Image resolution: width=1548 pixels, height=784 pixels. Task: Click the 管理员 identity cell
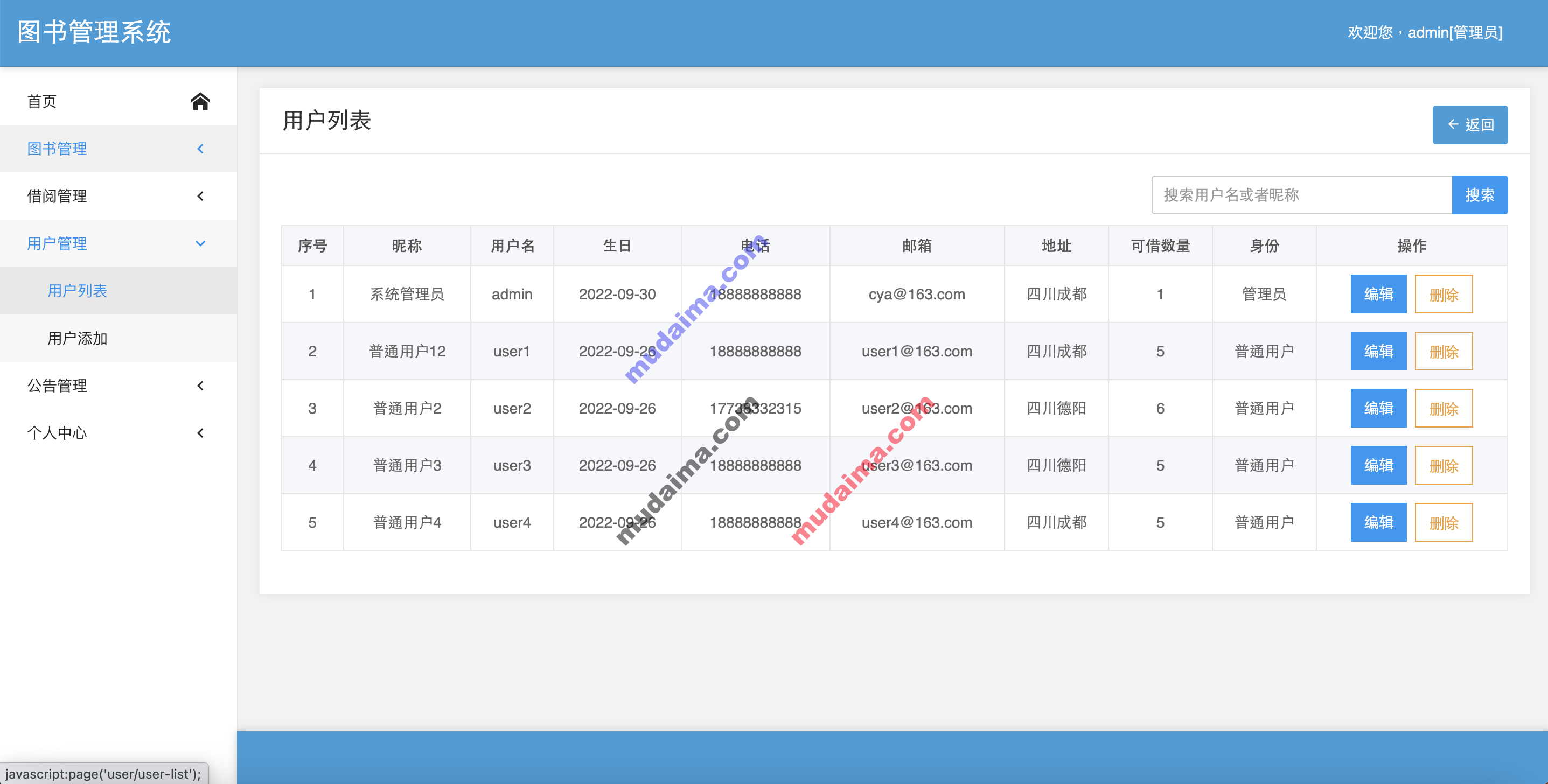click(x=1264, y=295)
